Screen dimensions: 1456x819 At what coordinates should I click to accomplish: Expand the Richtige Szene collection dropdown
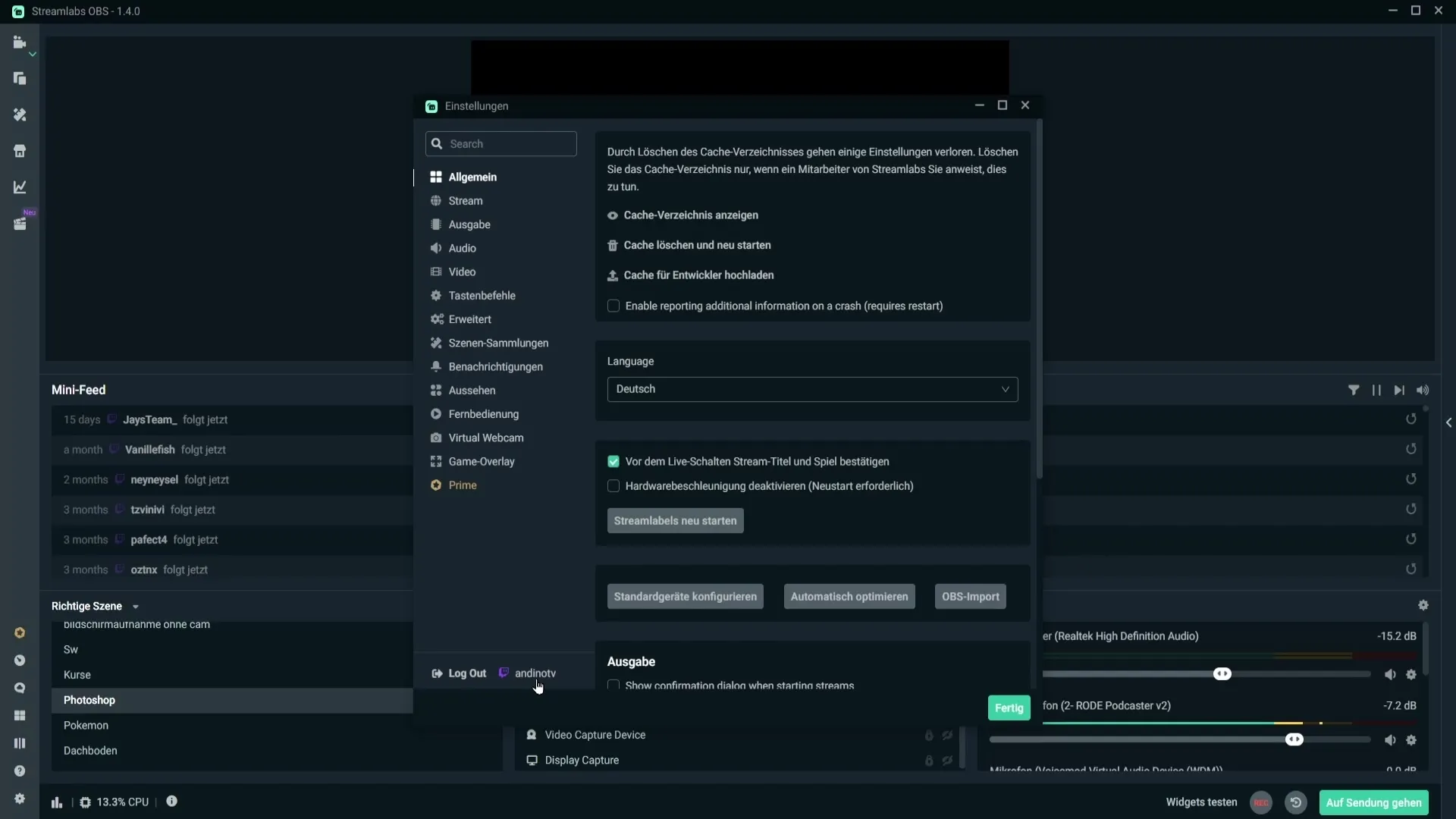click(x=136, y=607)
